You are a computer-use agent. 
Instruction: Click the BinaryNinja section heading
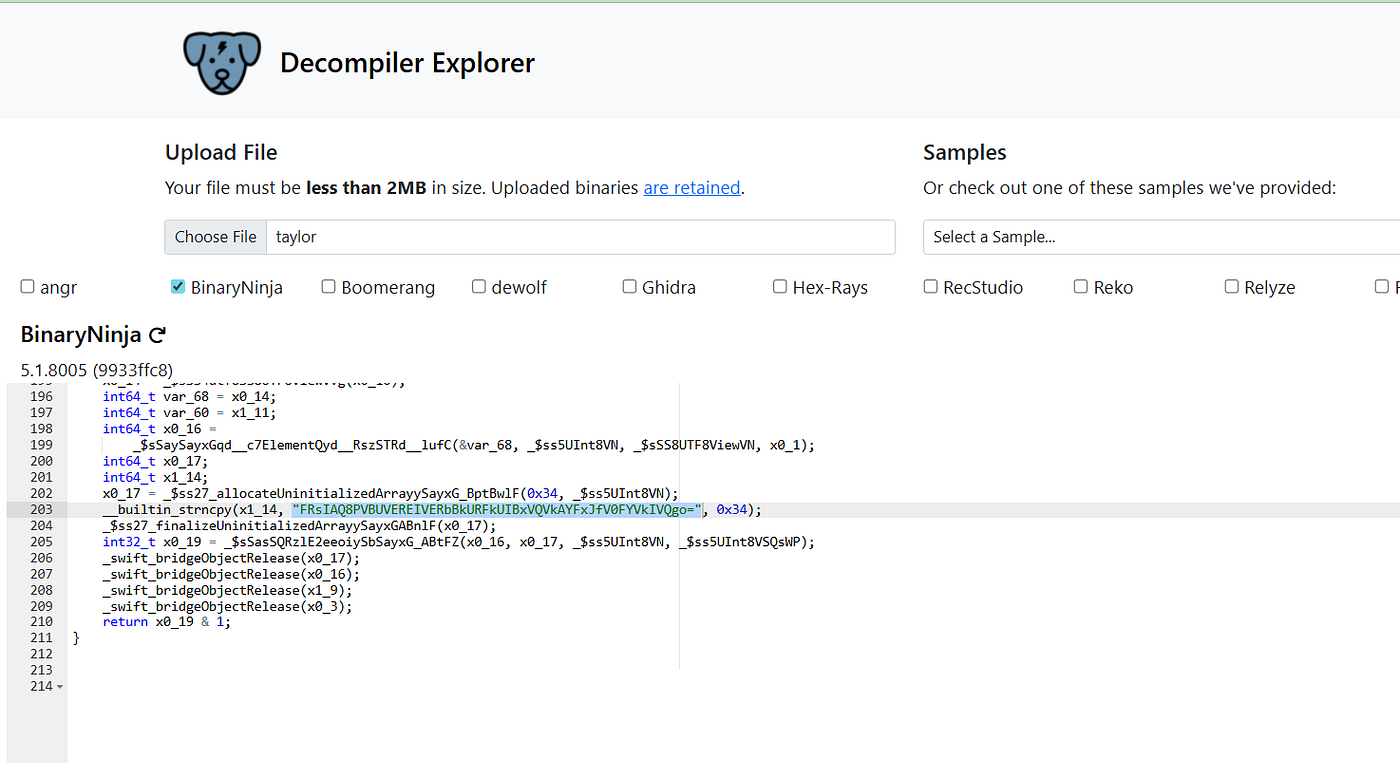[81, 335]
